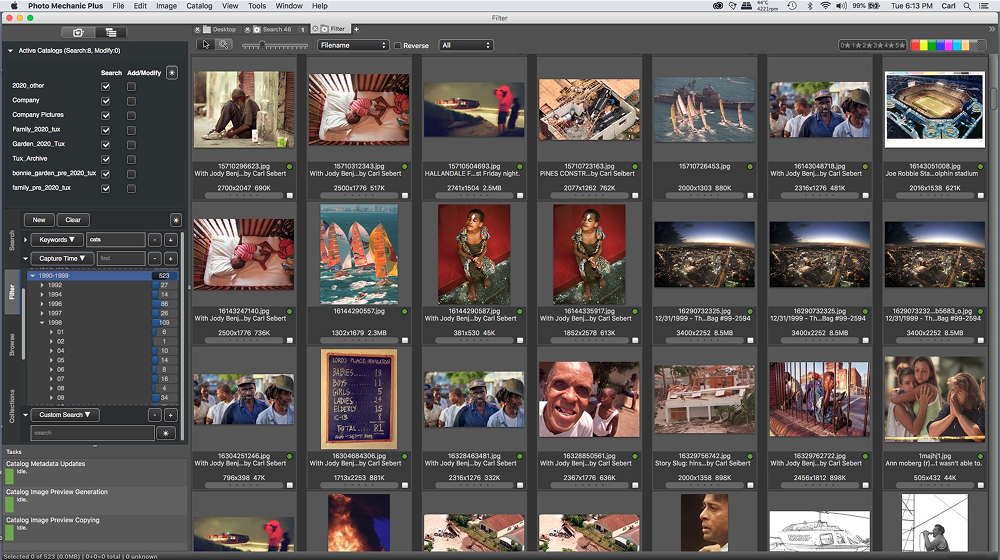Activate the magnifier loupe tool
The image size is (1000, 560).
point(224,45)
